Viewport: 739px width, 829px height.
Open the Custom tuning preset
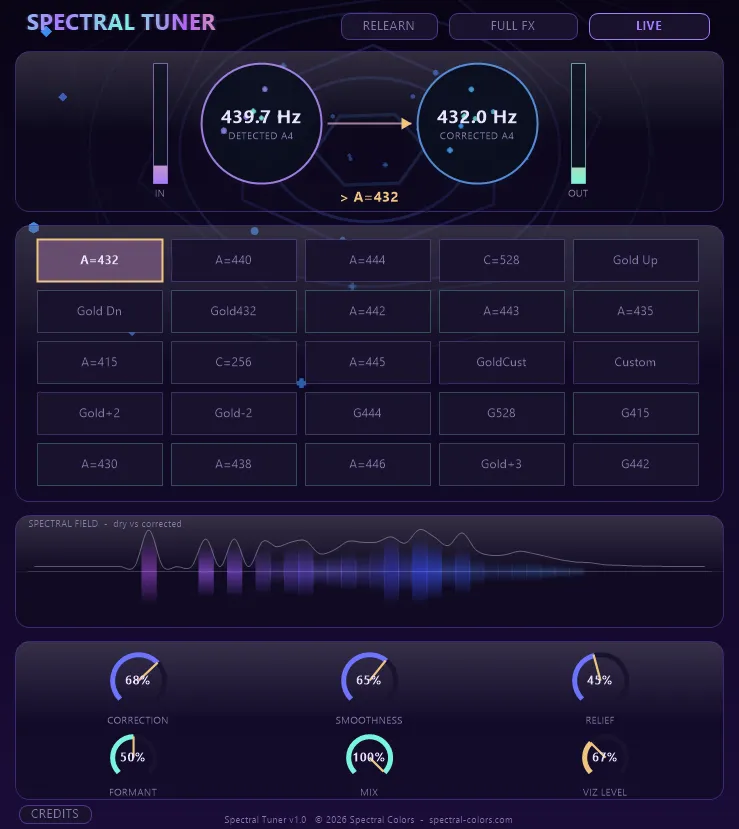click(635, 362)
